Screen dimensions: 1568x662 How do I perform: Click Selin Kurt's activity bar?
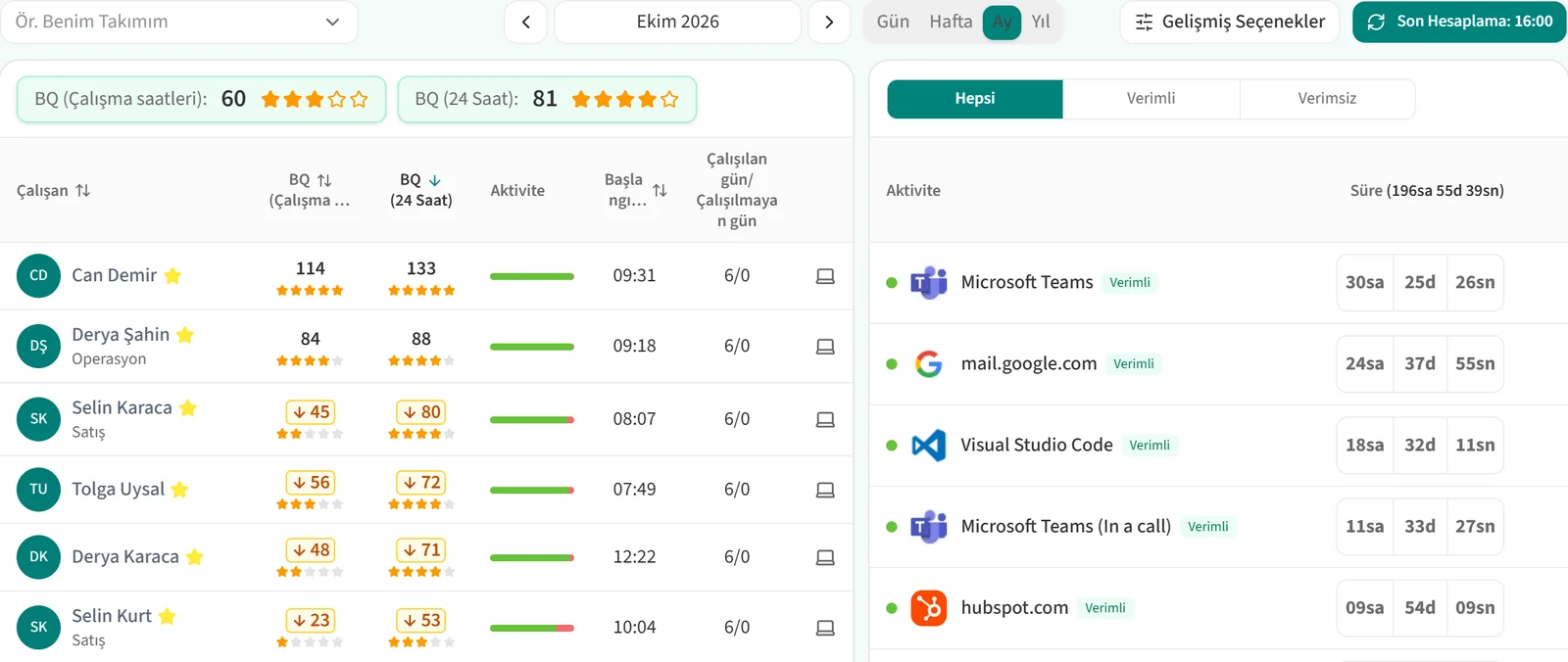coord(532,628)
